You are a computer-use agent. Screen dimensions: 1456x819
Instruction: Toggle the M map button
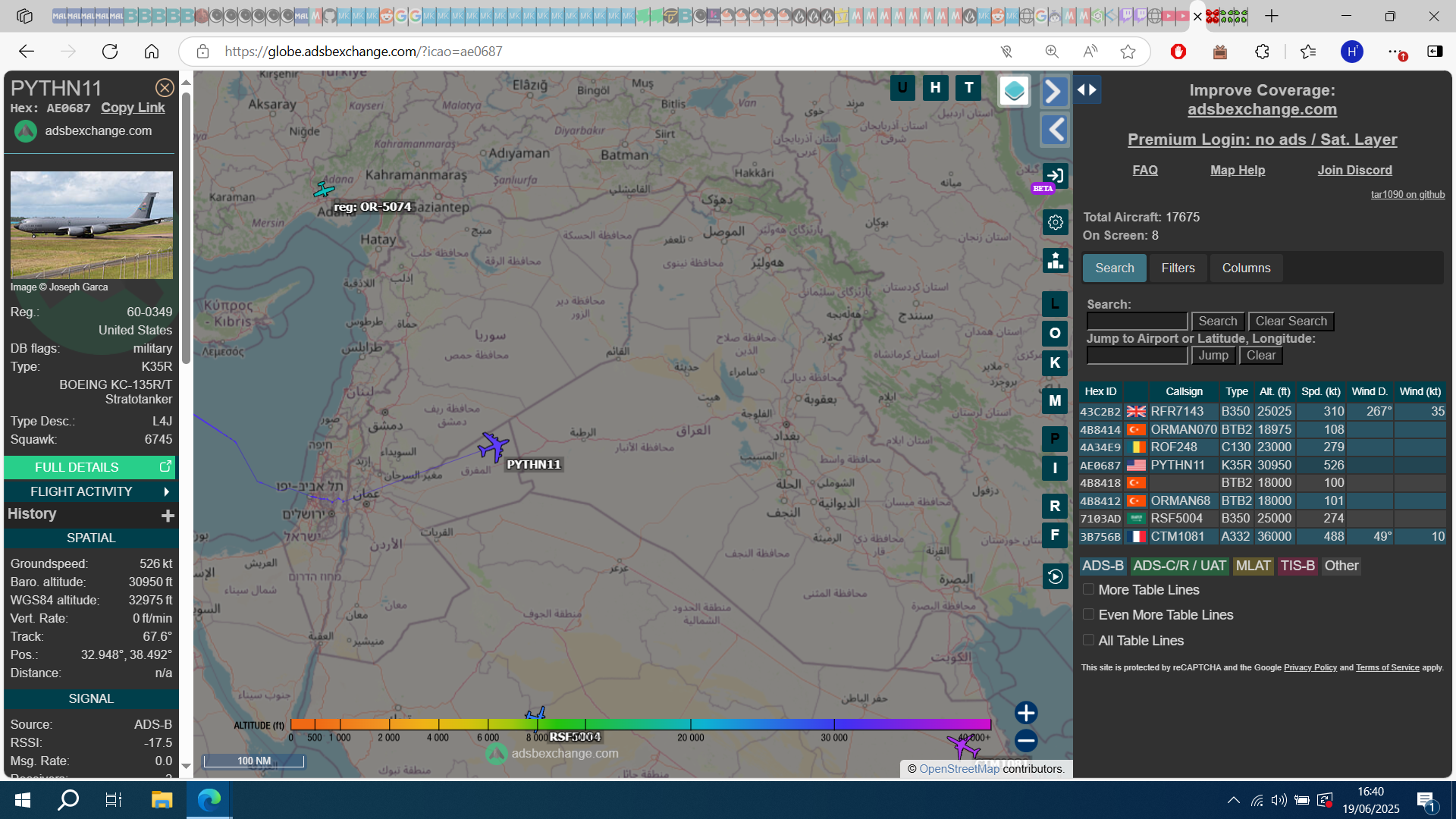pos(1055,401)
